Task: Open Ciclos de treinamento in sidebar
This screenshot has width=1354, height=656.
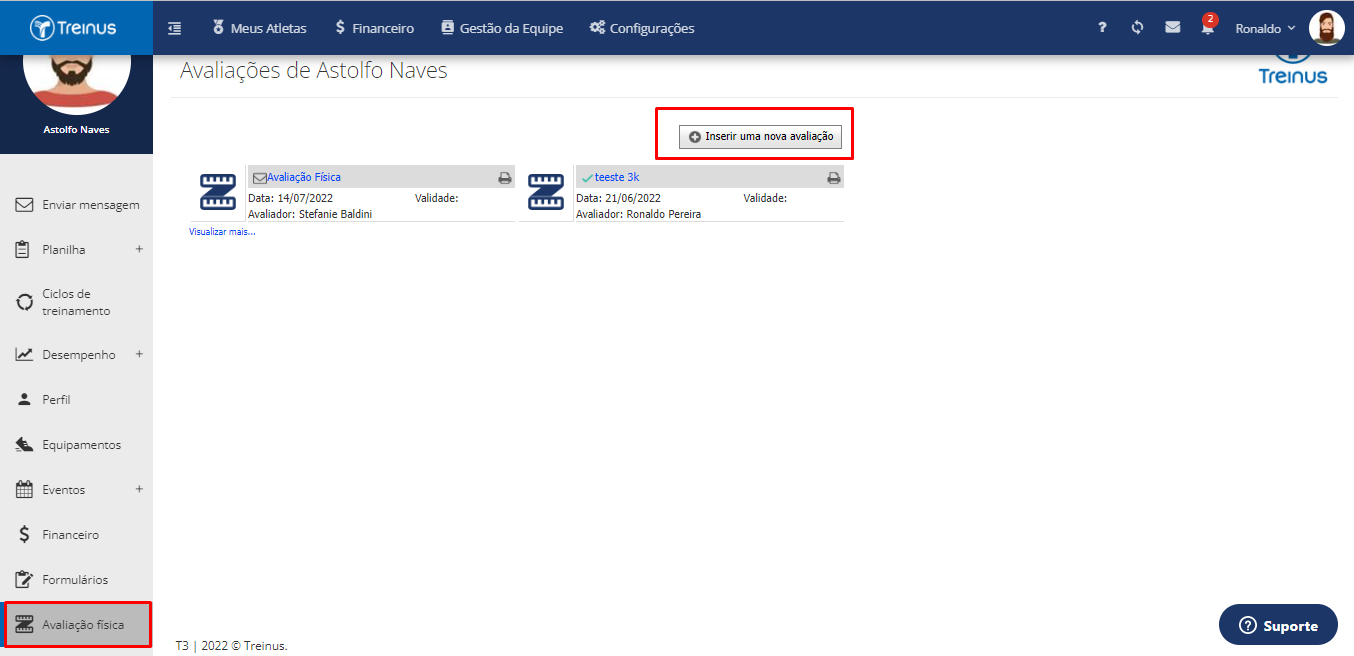Action: click(x=76, y=302)
